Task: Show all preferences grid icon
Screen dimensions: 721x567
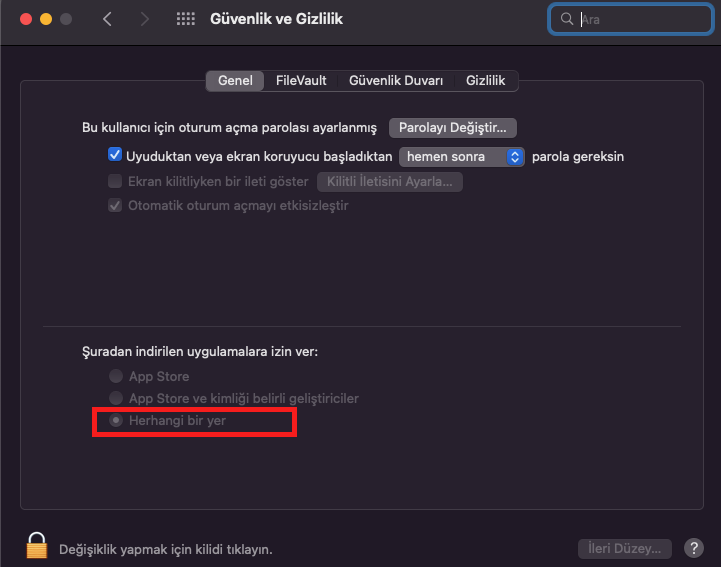Action: (186, 19)
